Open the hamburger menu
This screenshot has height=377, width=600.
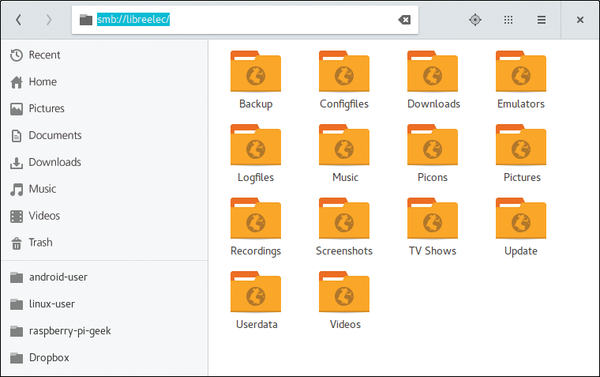[541, 20]
